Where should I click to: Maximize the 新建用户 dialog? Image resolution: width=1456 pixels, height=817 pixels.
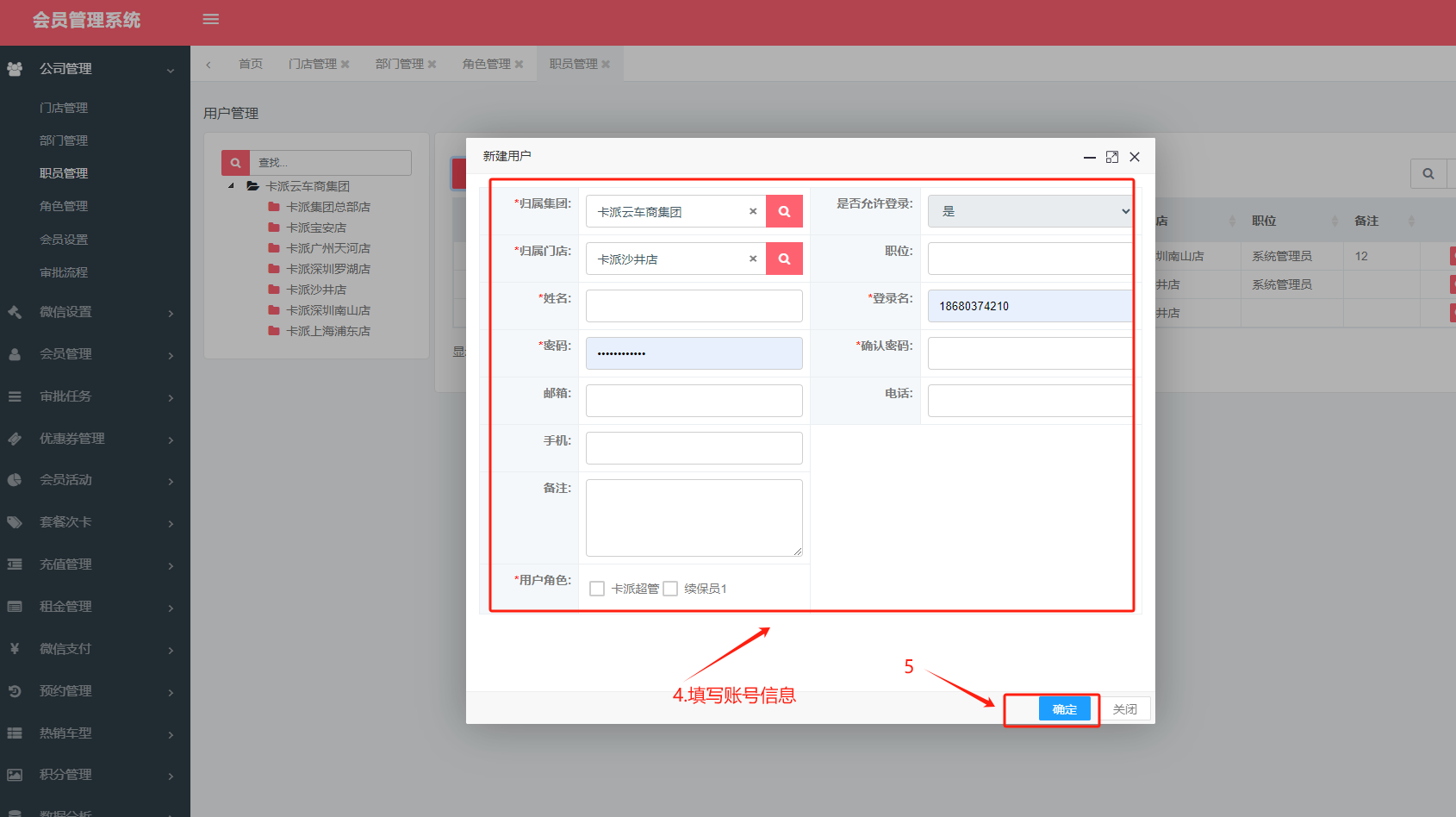1112,157
